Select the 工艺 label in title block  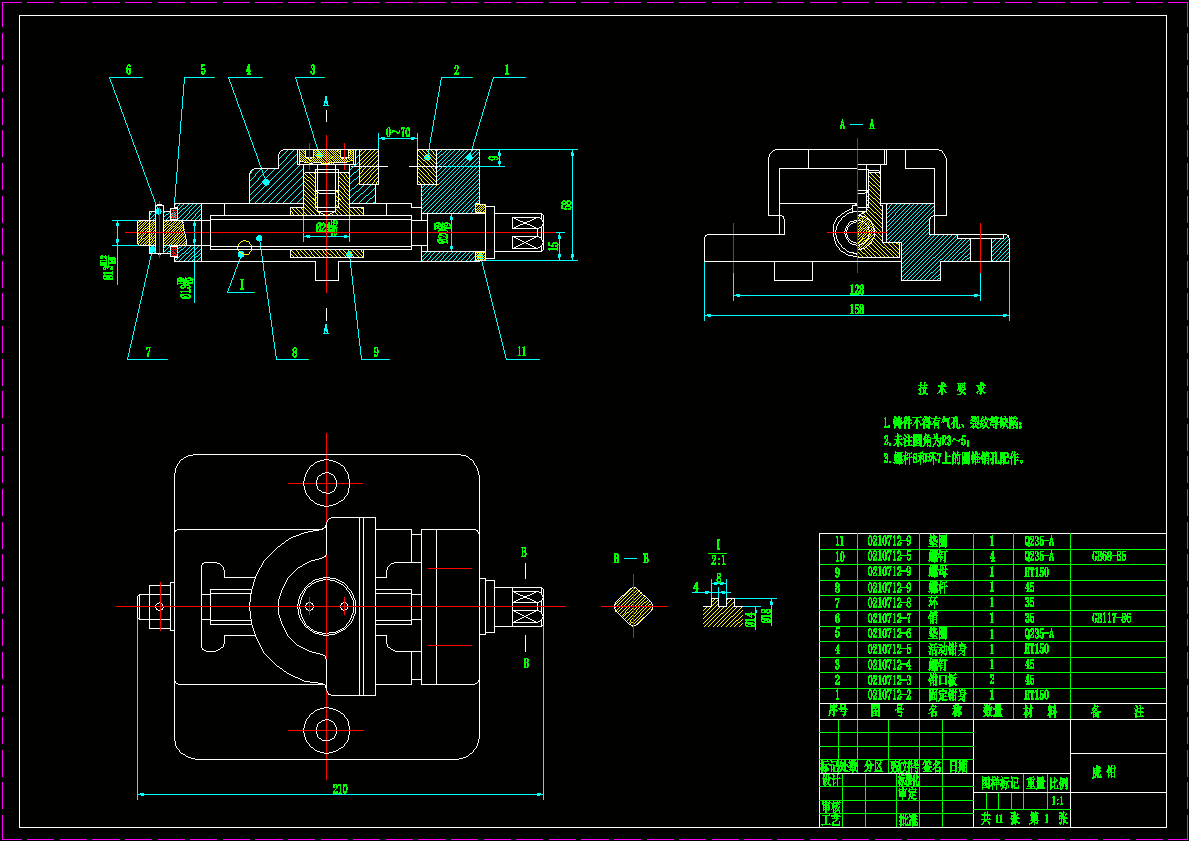point(831,820)
